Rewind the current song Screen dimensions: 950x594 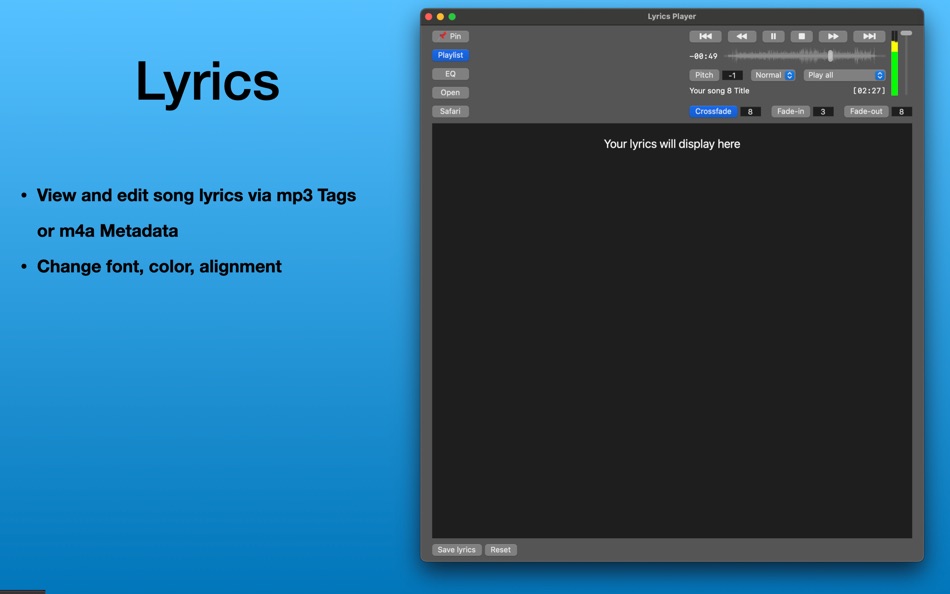pyautogui.click(x=742, y=35)
